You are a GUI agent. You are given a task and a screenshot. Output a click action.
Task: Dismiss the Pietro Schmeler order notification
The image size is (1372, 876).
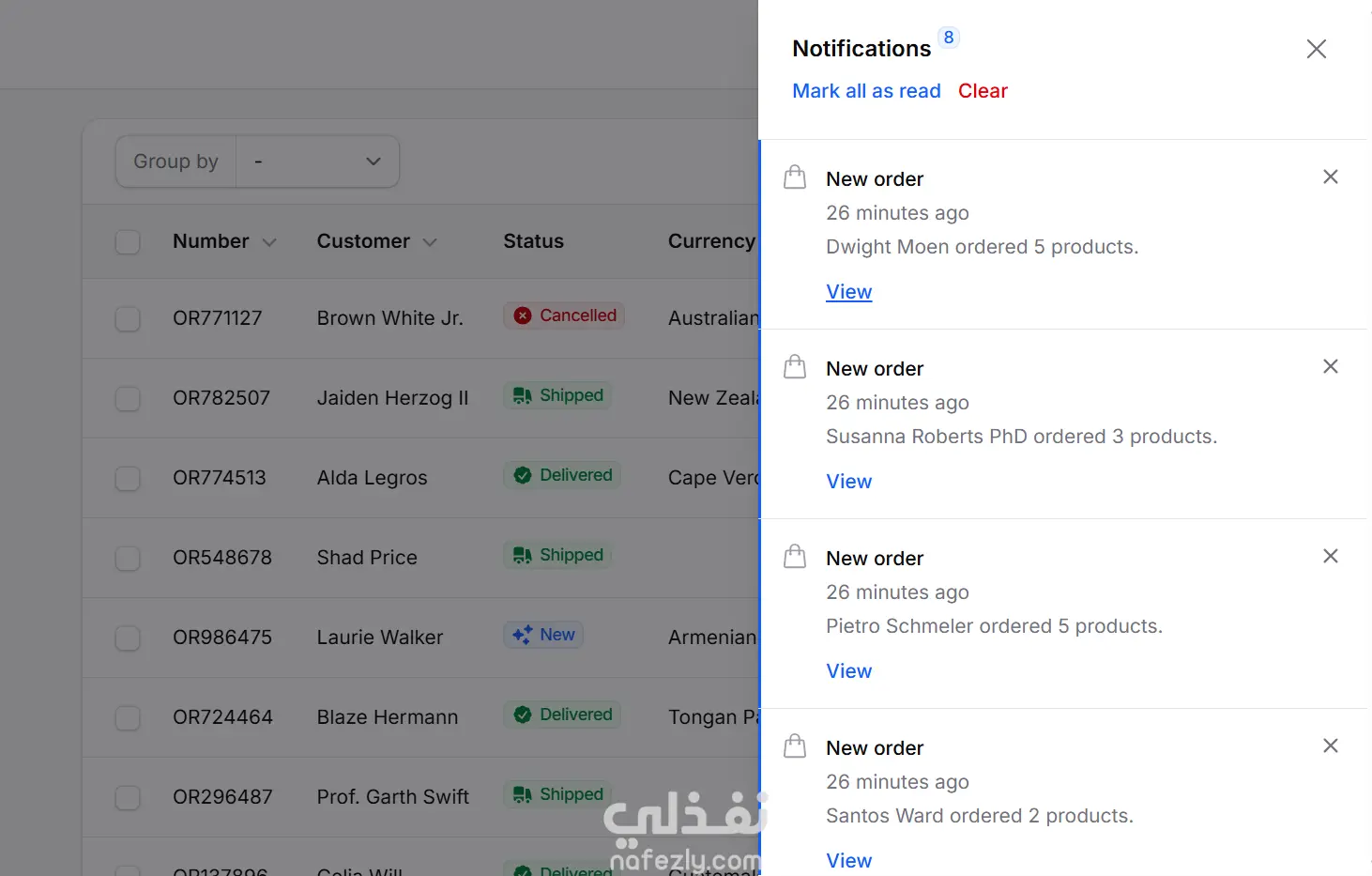tap(1330, 556)
